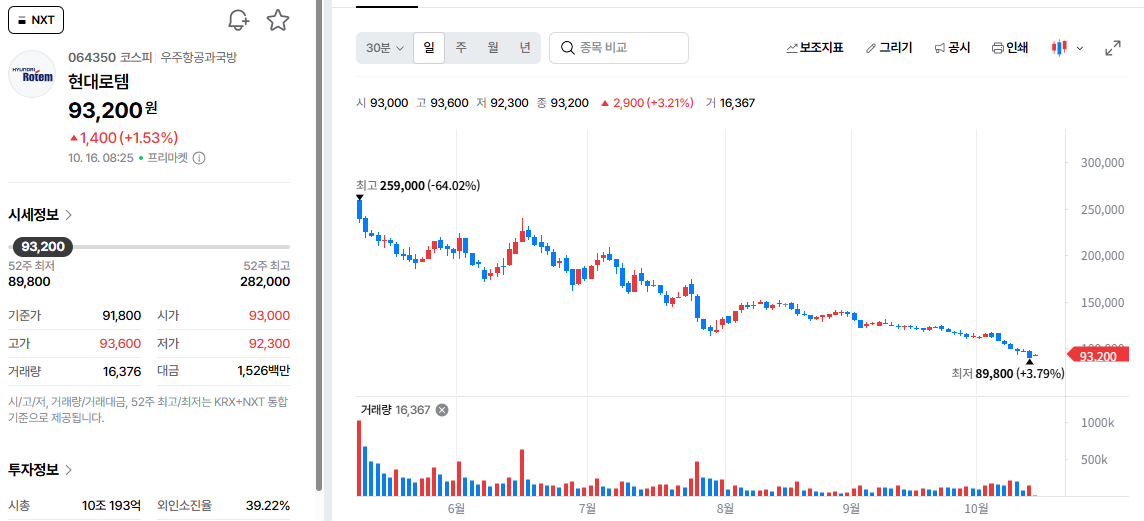Click the 시가 value 93,000 in the info table
The height and width of the screenshot is (521, 1144).
pos(269,316)
